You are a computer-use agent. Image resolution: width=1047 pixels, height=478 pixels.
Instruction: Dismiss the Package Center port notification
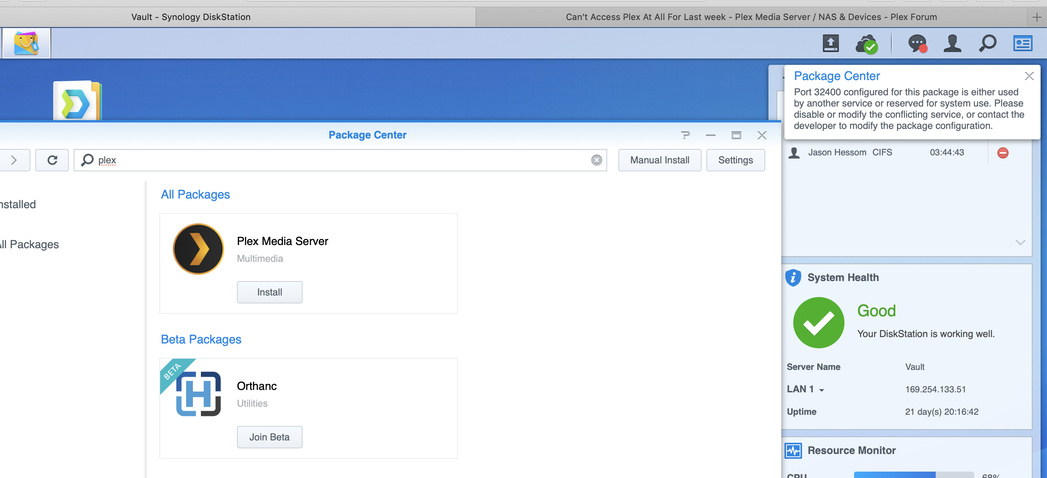click(x=1029, y=76)
